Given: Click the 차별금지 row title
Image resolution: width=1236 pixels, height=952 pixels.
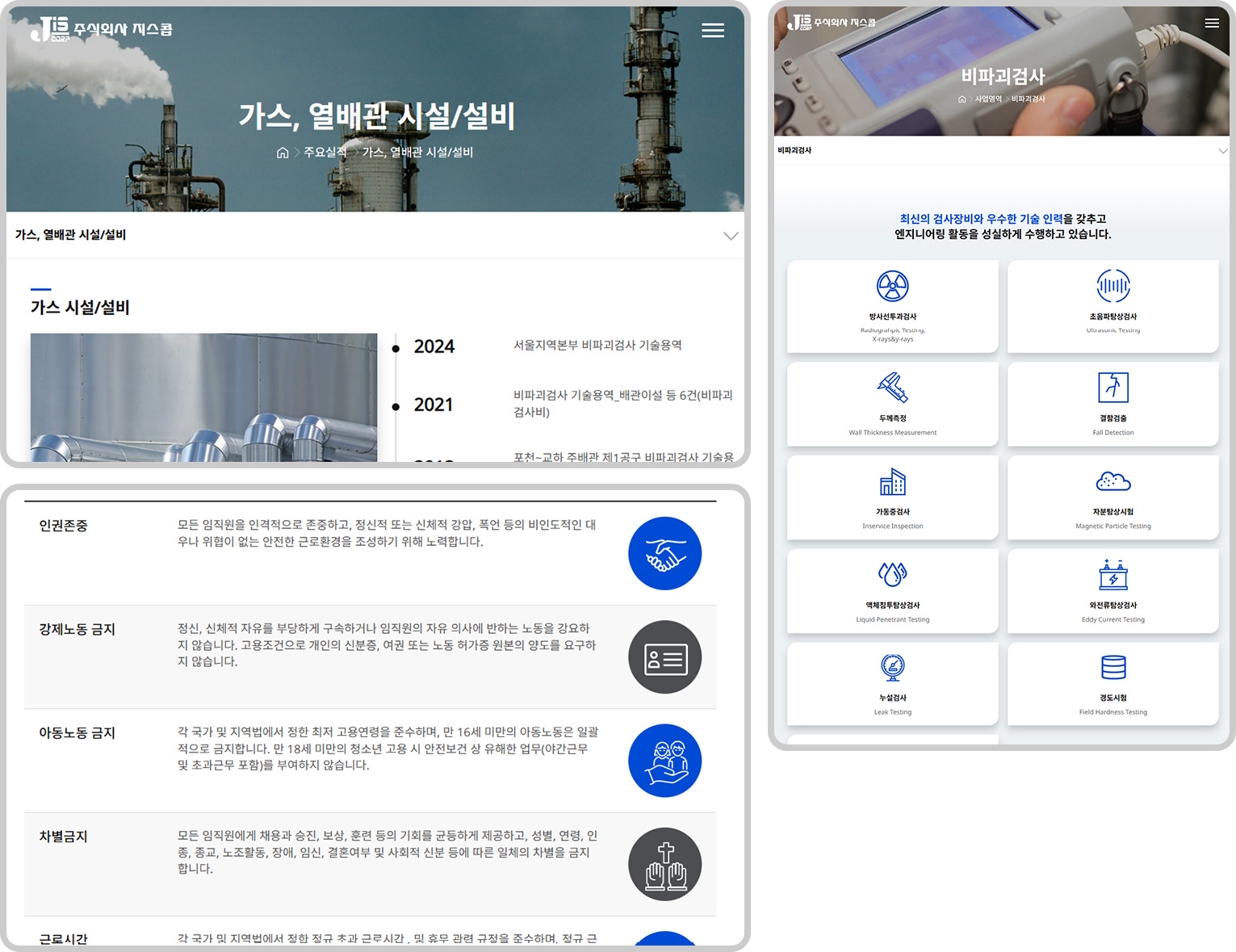Looking at the screenshot, I should [64, 837].
